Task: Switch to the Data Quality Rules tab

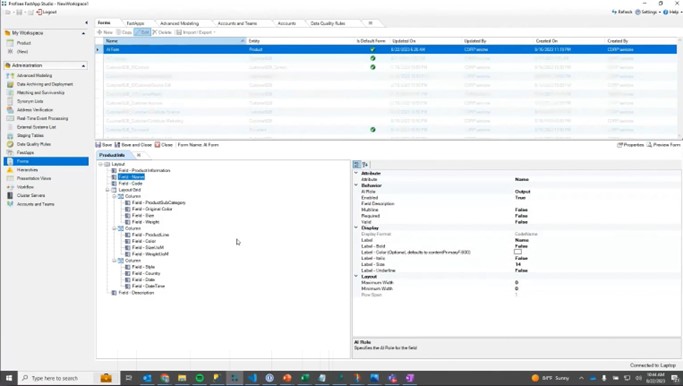Action: tap(328, 23)
